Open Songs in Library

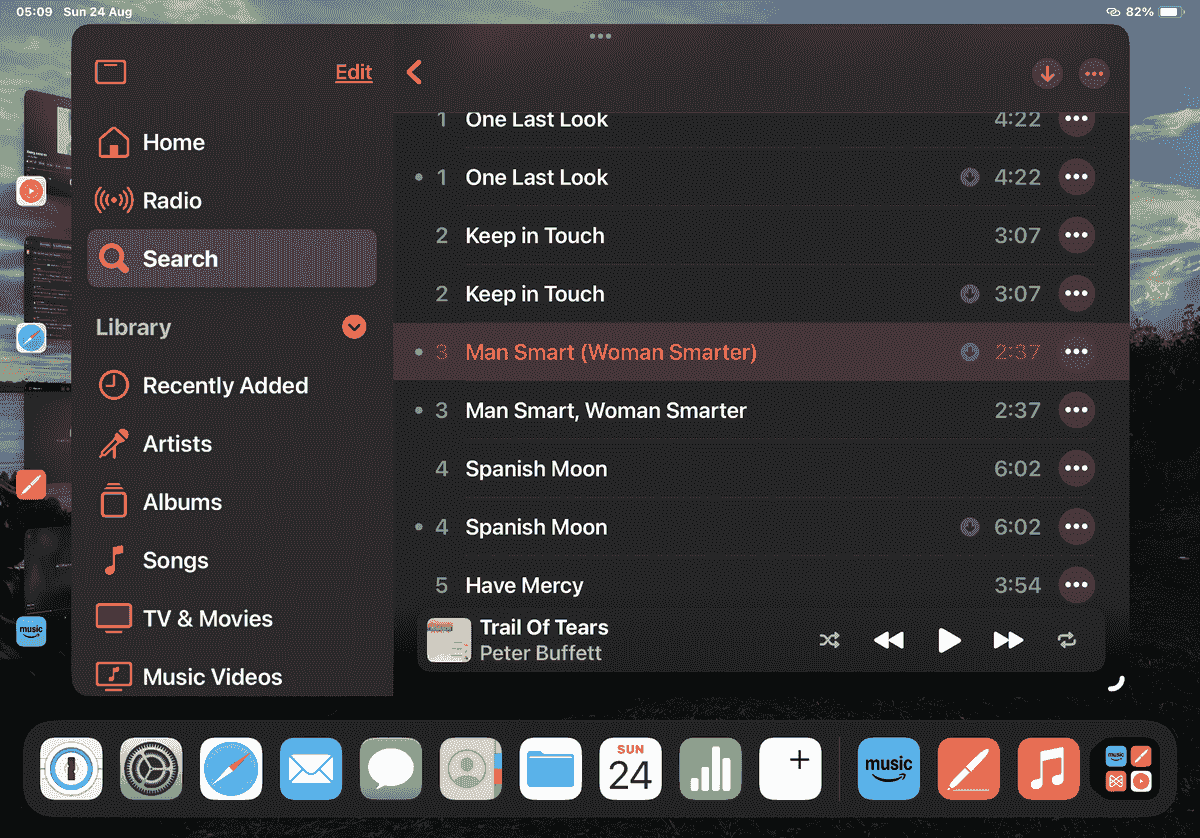(231, 561)
